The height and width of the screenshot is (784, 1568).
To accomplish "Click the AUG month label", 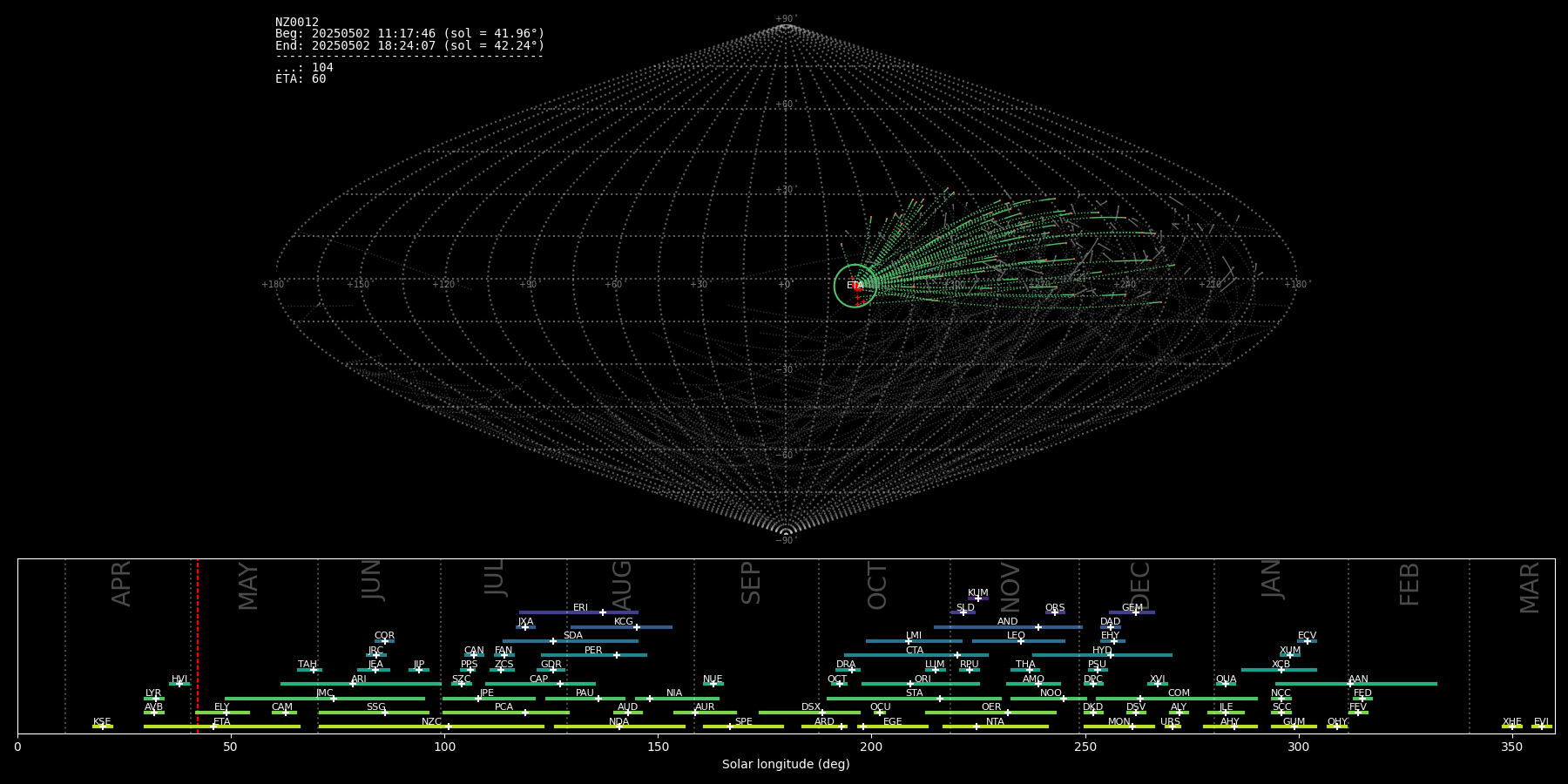I will click(x=622, y=585).
